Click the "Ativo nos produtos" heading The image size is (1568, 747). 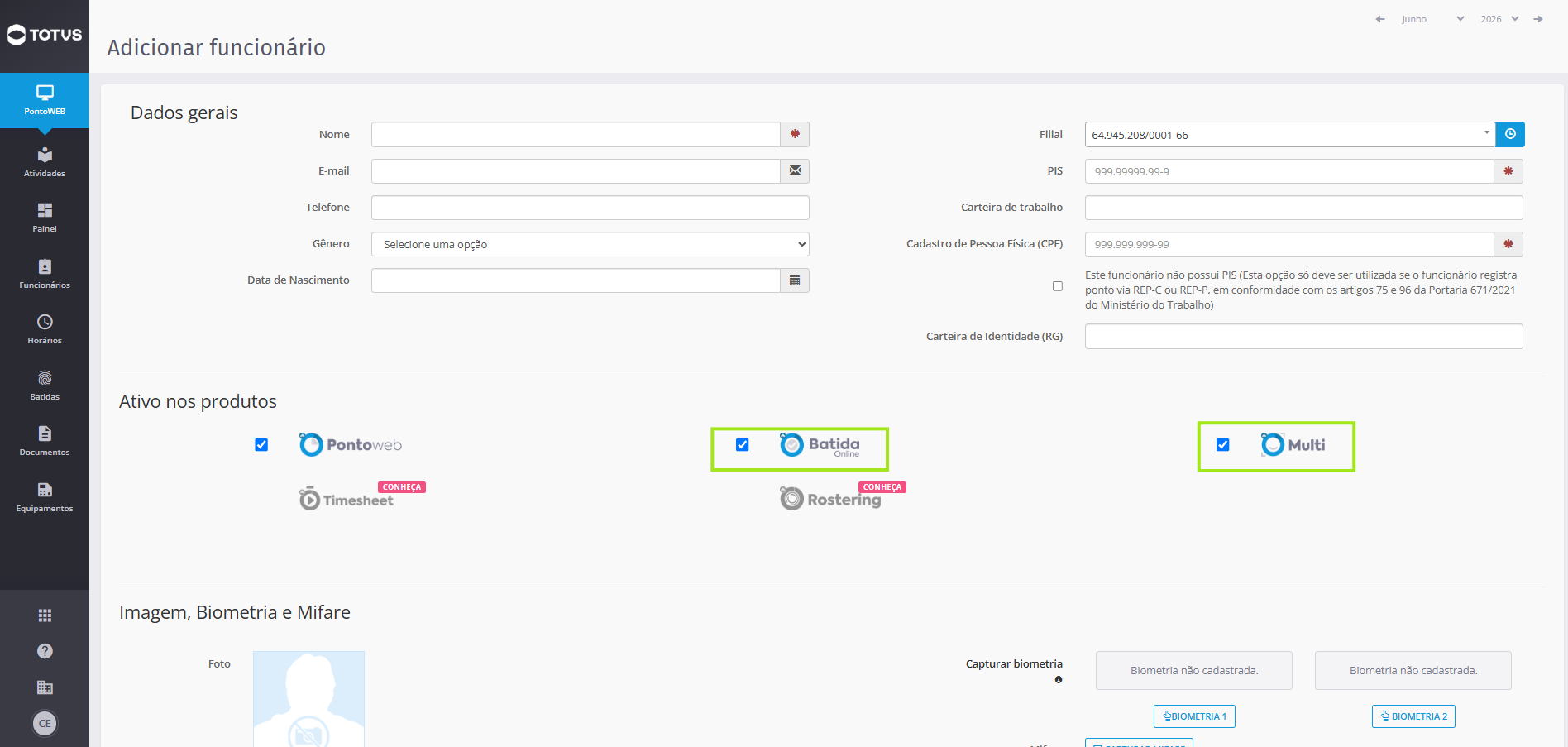(x=198, y=401)
